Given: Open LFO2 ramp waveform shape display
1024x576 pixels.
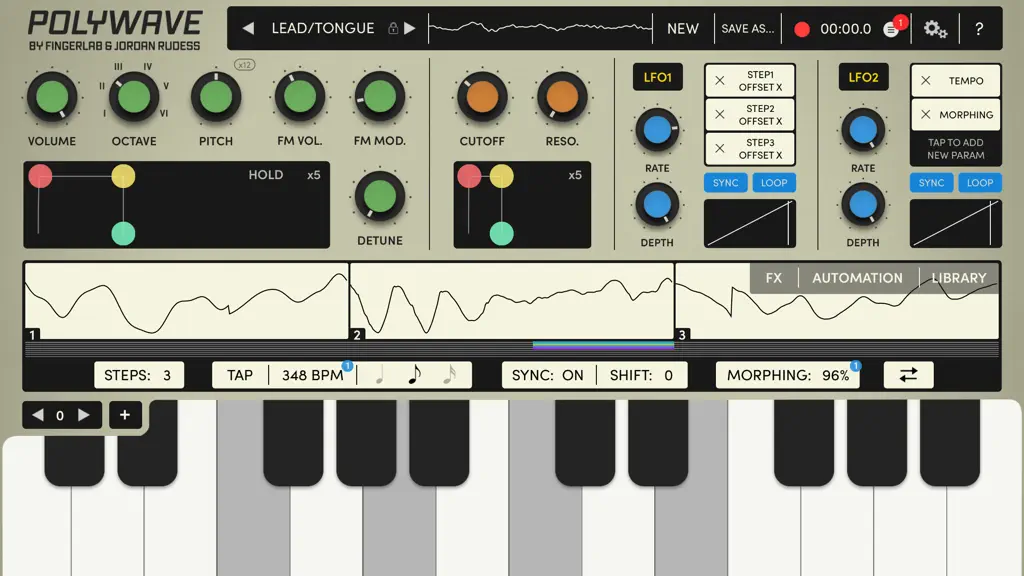Looking at the screenshot, I should click(x=955, y=223).
